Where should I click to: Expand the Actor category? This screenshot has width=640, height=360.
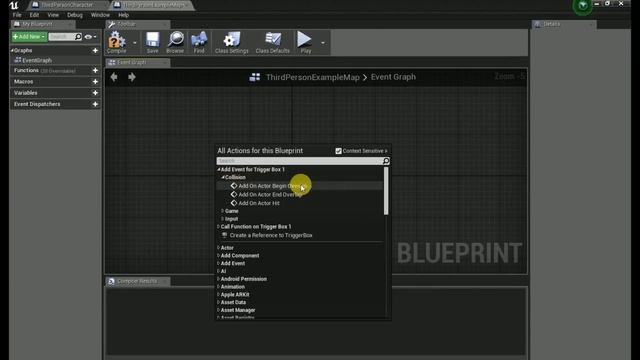(x=218, y=247)
